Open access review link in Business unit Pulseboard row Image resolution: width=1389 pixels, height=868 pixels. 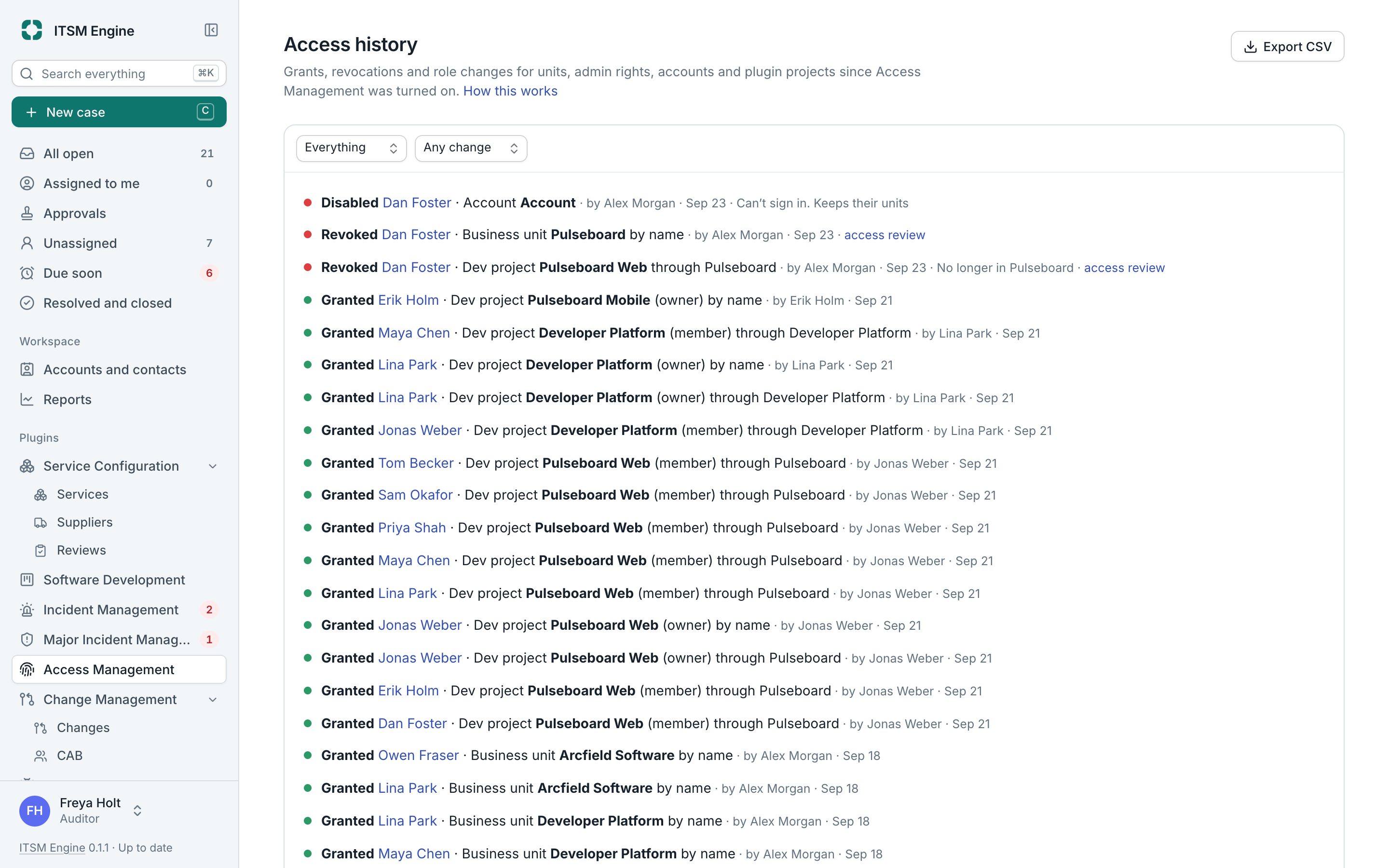(x=884, y=235)
